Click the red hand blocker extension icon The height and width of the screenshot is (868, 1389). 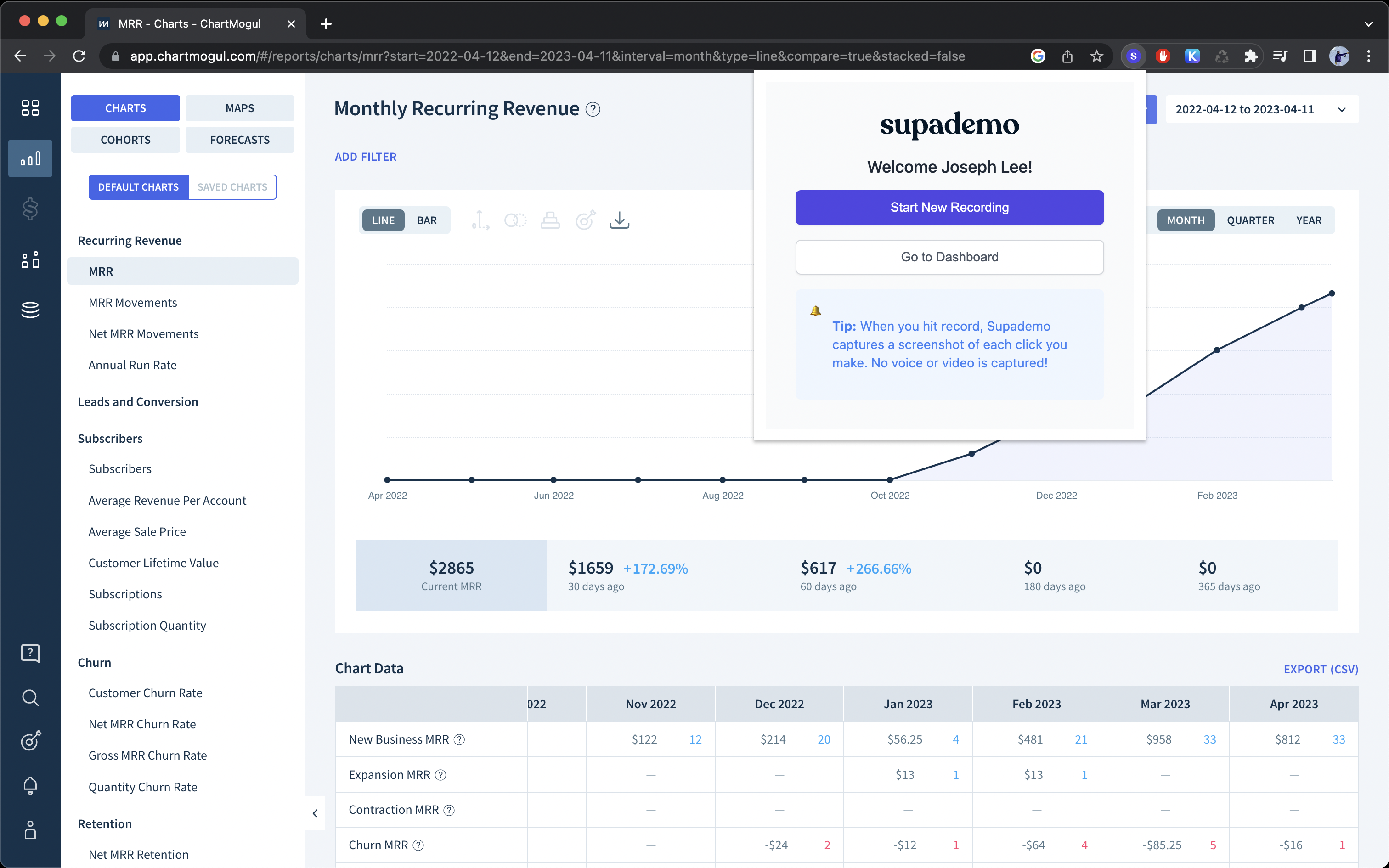(1163, 56)
